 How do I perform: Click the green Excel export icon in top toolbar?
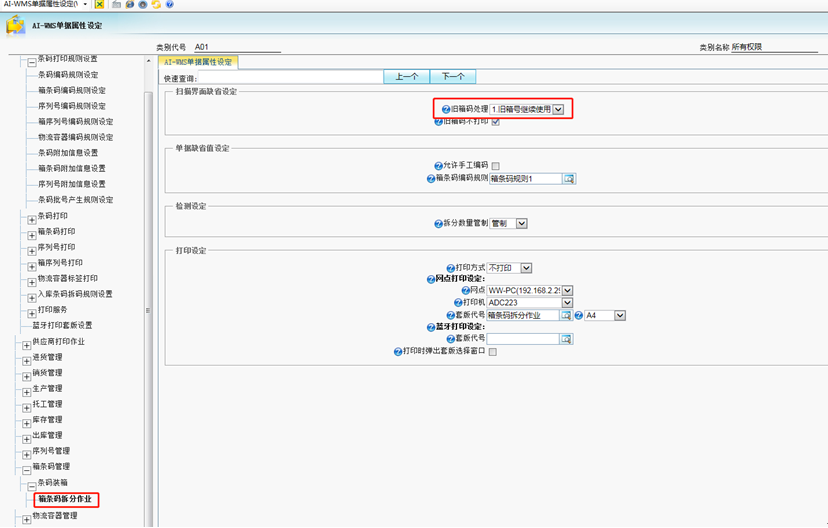(x=100, y=5)
